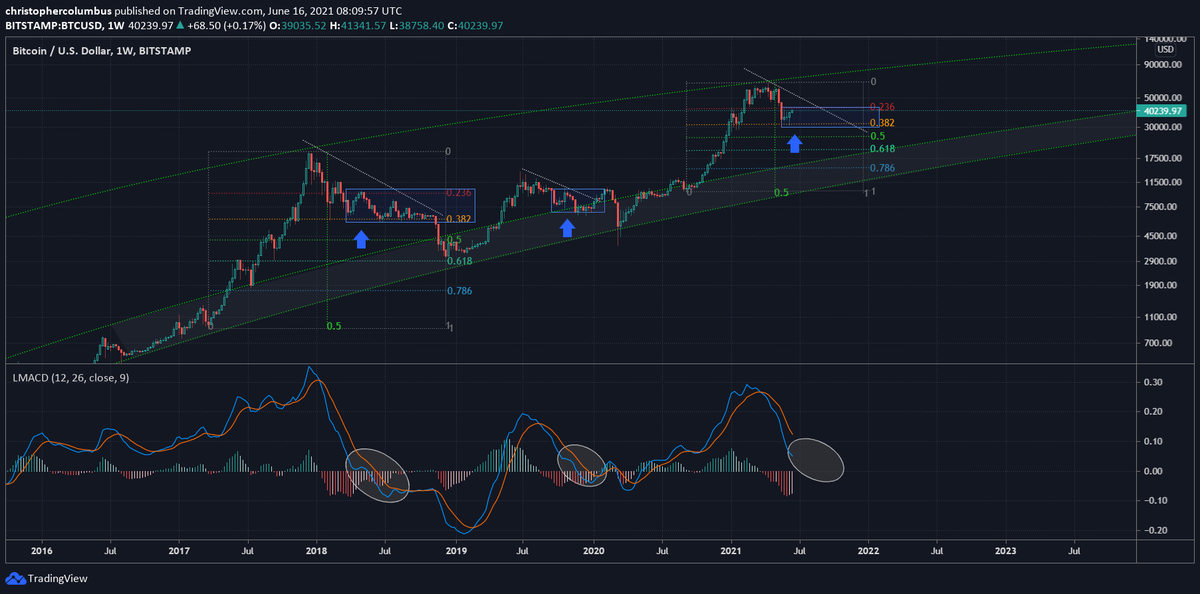The width and height of the screenshot is (1200, 594).
Task: Click the 2021 label on time axis
Action: (x=731, y=550)
